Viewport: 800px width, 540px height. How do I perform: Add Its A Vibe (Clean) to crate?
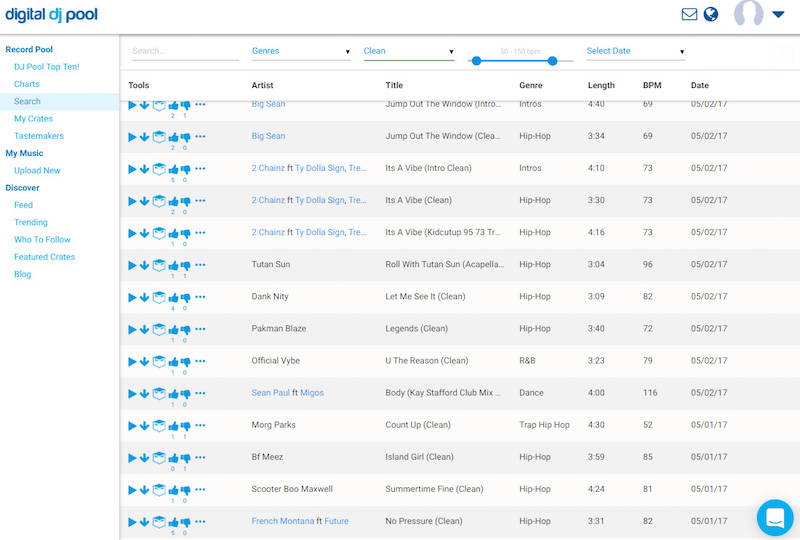coord(159,201)
